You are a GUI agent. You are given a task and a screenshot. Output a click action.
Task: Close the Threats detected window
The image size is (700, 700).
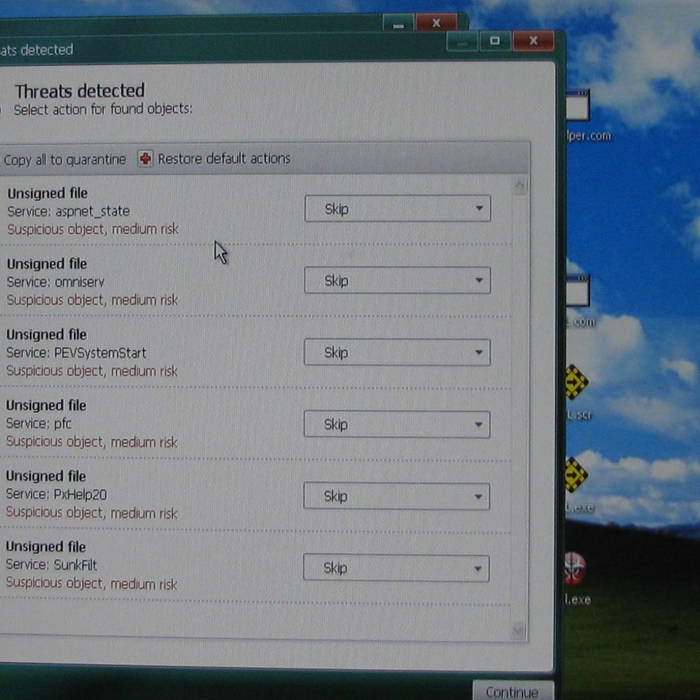coord(533,41)
